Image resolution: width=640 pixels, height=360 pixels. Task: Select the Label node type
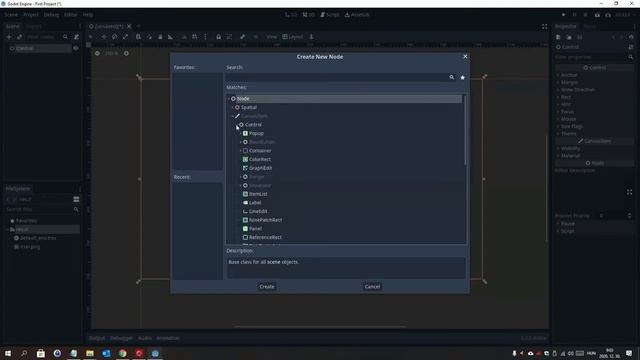(255, 202)
